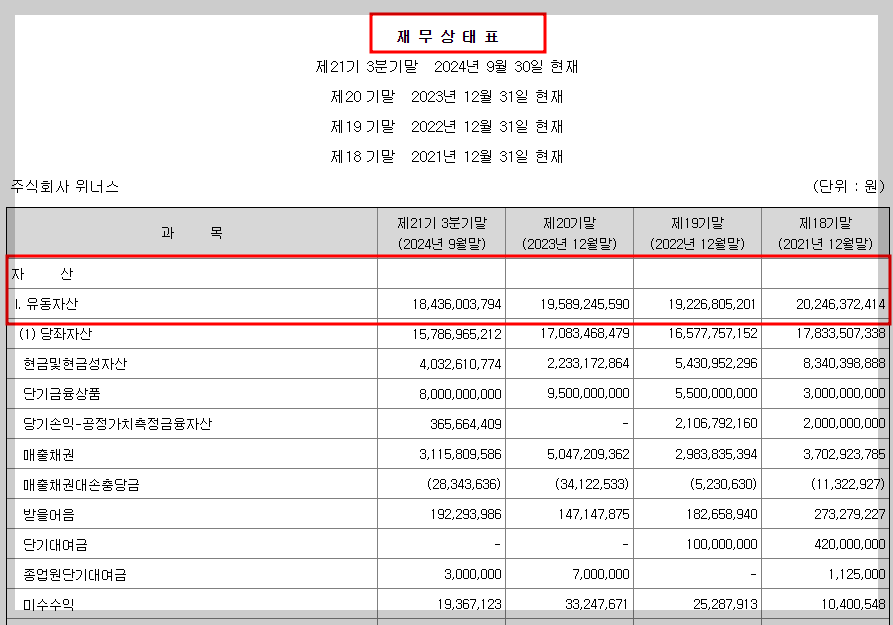Click the 제19기말 (2022년 12월말) column header
The width and height of the screenshot is (893, 625).
[x=698, y=233]
